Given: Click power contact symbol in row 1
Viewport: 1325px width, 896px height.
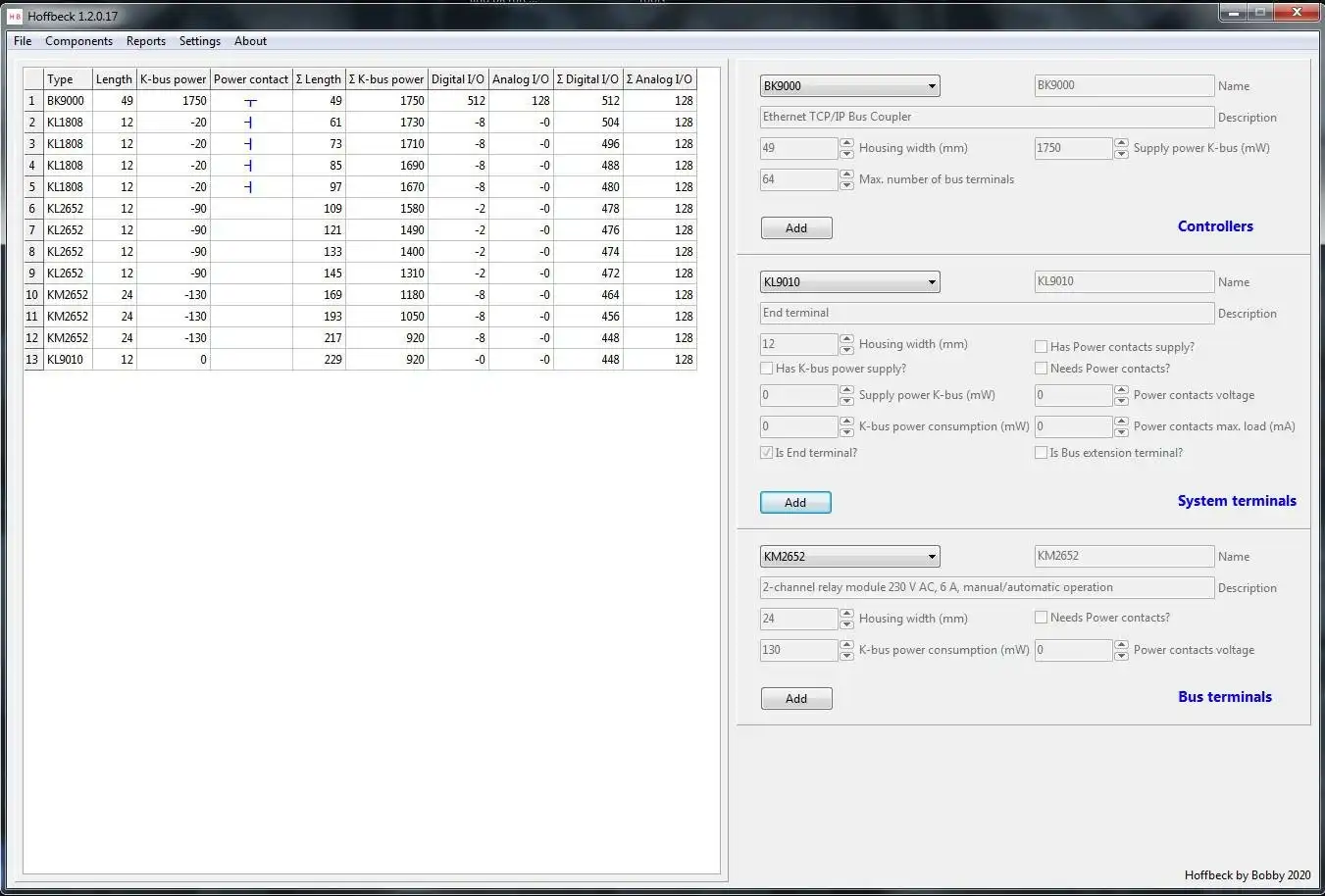Looking at the screenshot, I should 250,102.
